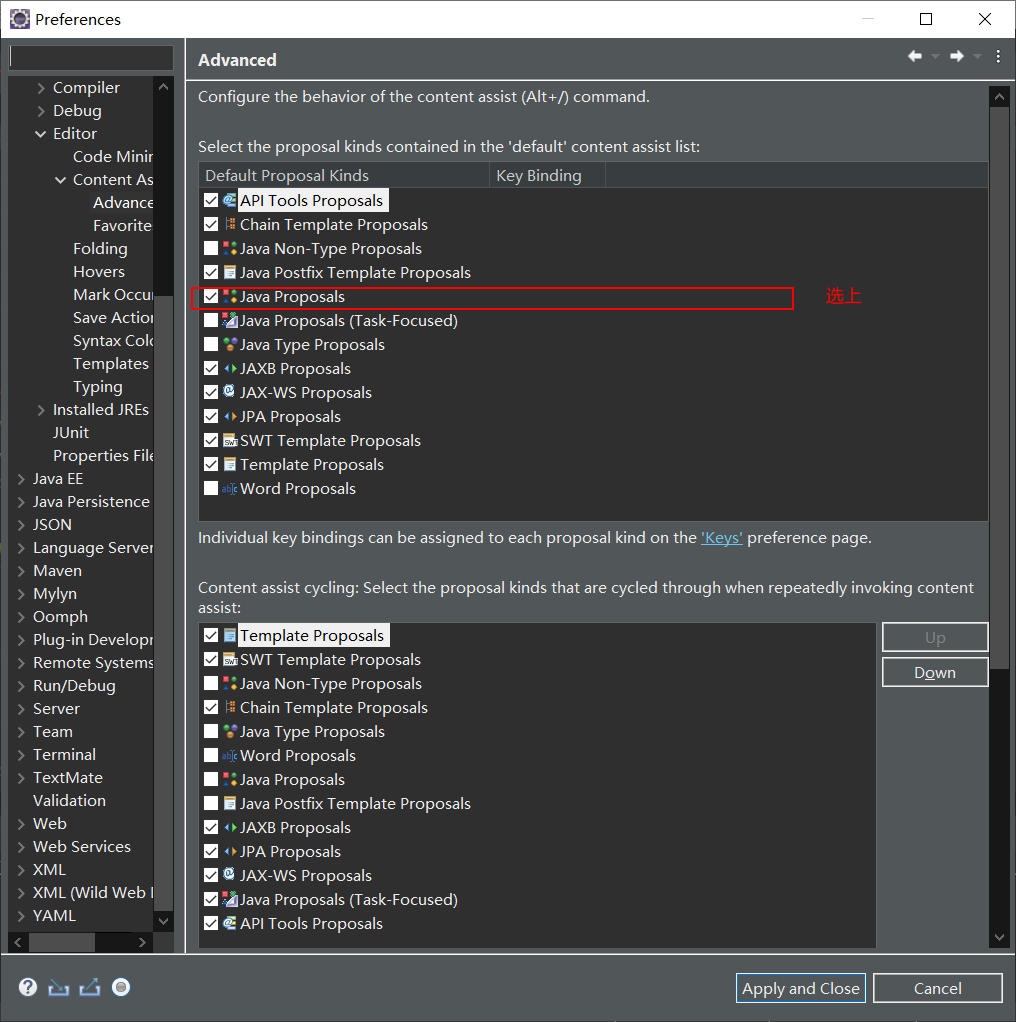Click the JAX-WS Proposals icon in default list
The width and height of the screenshot is (1016, 1022).
point(229,392)
